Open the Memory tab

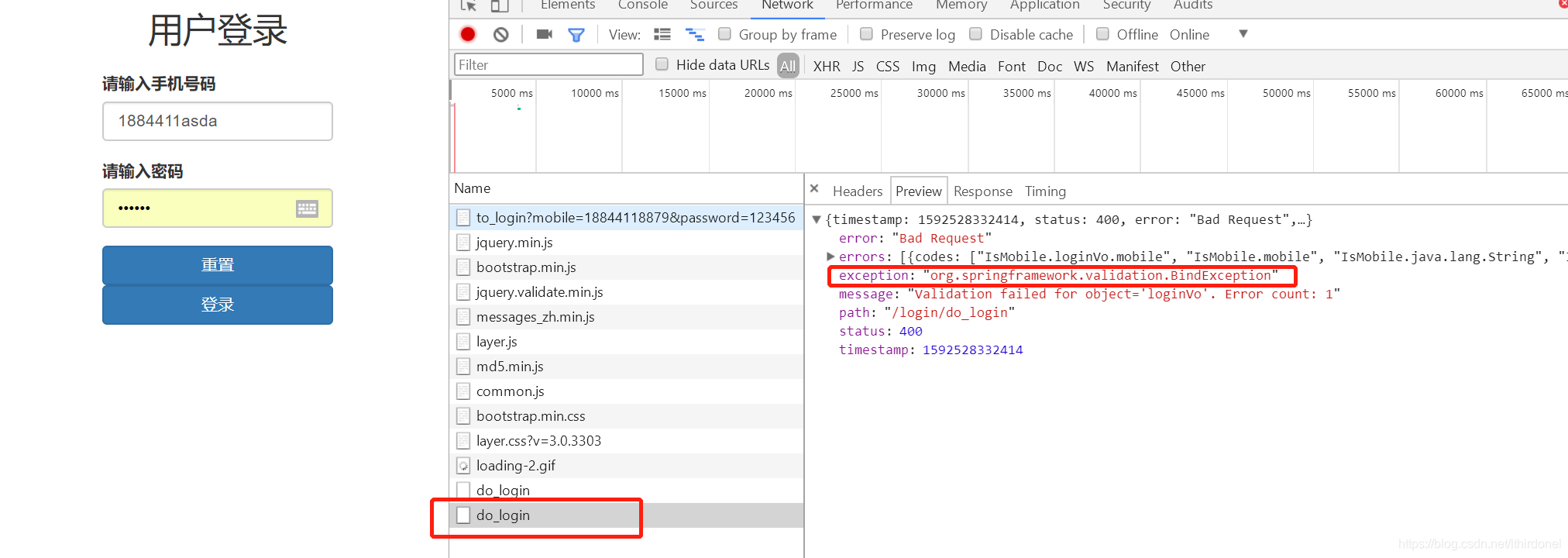[x=961, y=5]
